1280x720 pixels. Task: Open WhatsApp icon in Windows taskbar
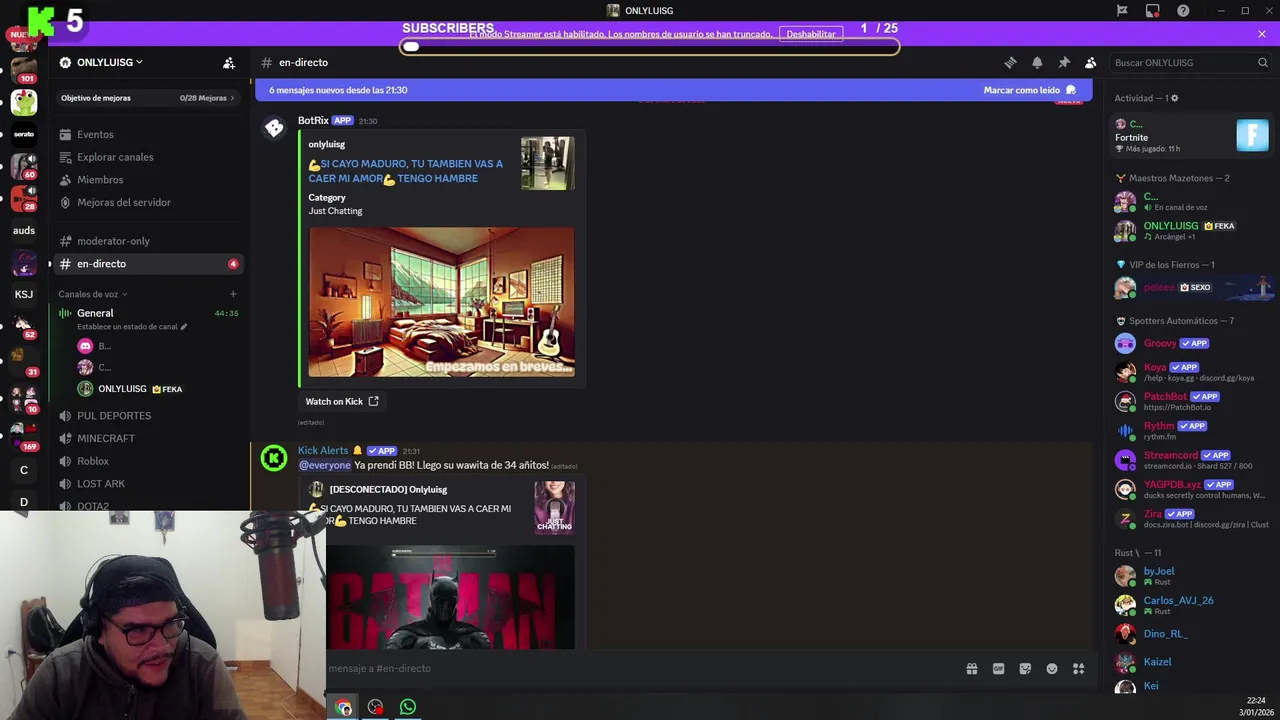coord(408,707)
